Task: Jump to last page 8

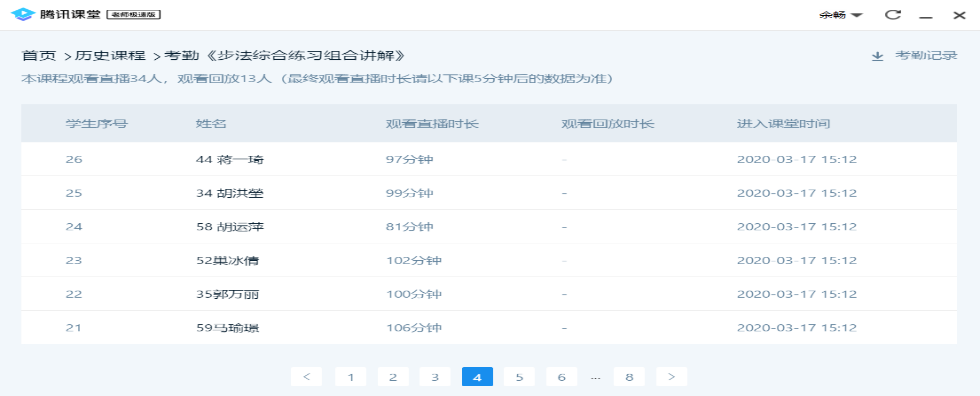Action: 629,377
